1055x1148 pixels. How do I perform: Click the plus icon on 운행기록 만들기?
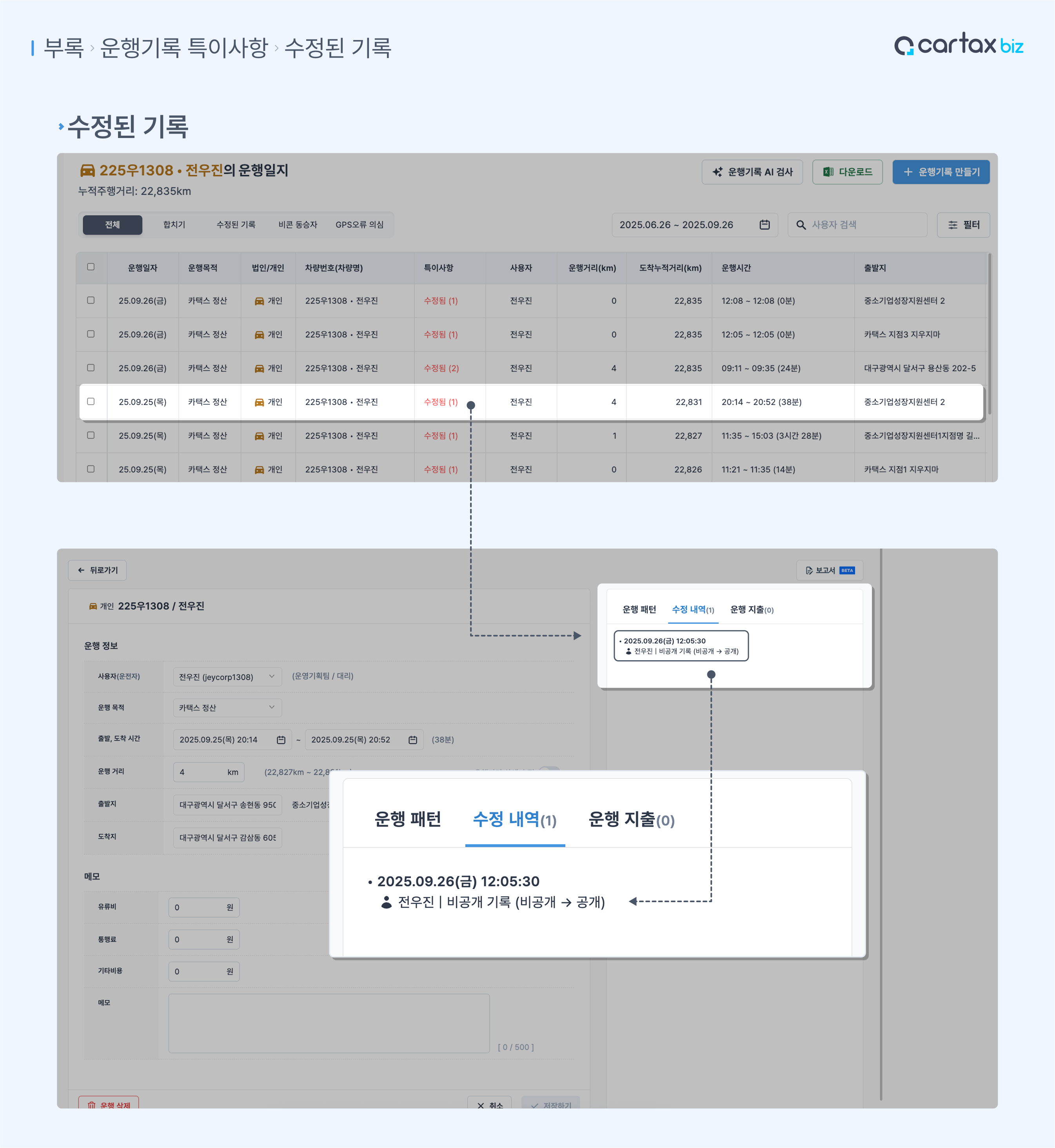908,172
